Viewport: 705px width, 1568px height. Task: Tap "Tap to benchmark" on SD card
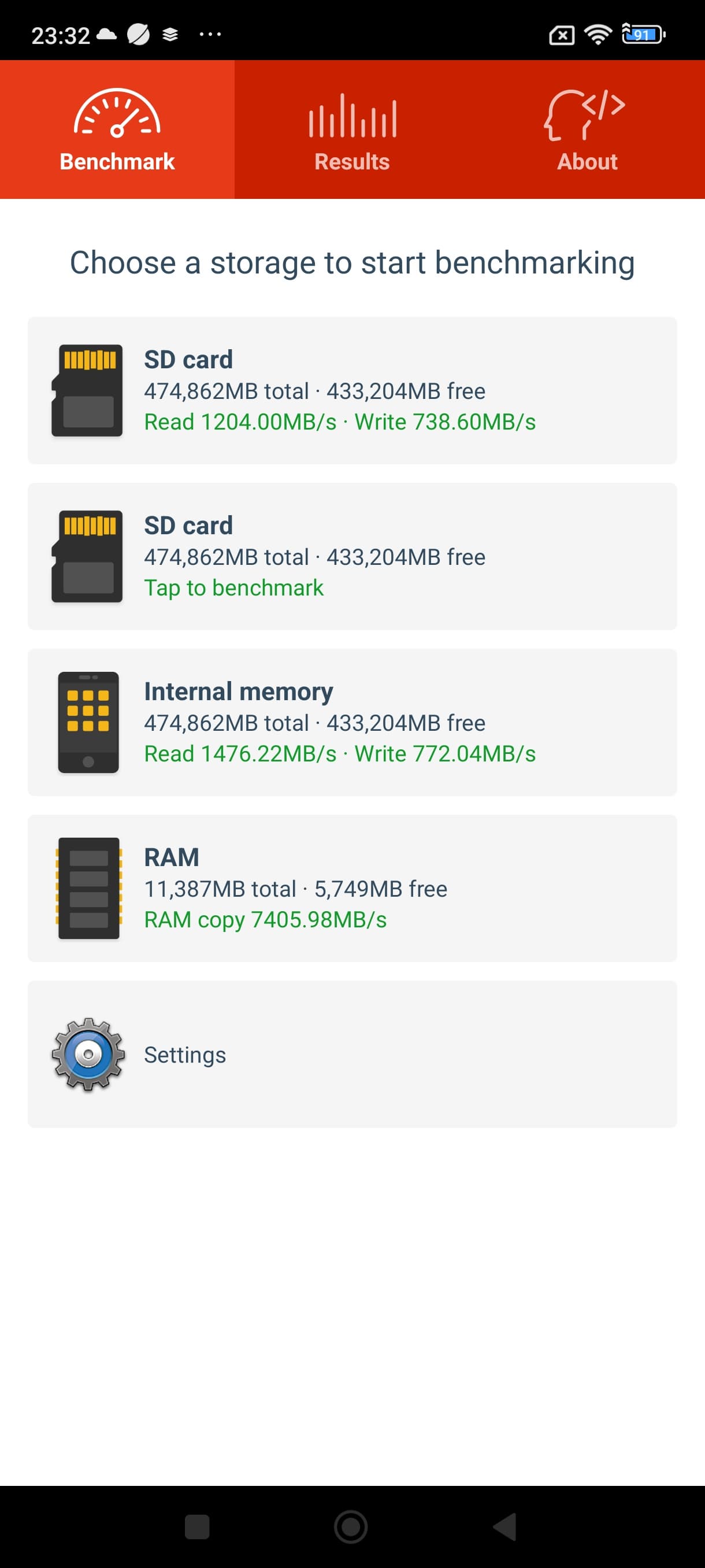(233, 588)
